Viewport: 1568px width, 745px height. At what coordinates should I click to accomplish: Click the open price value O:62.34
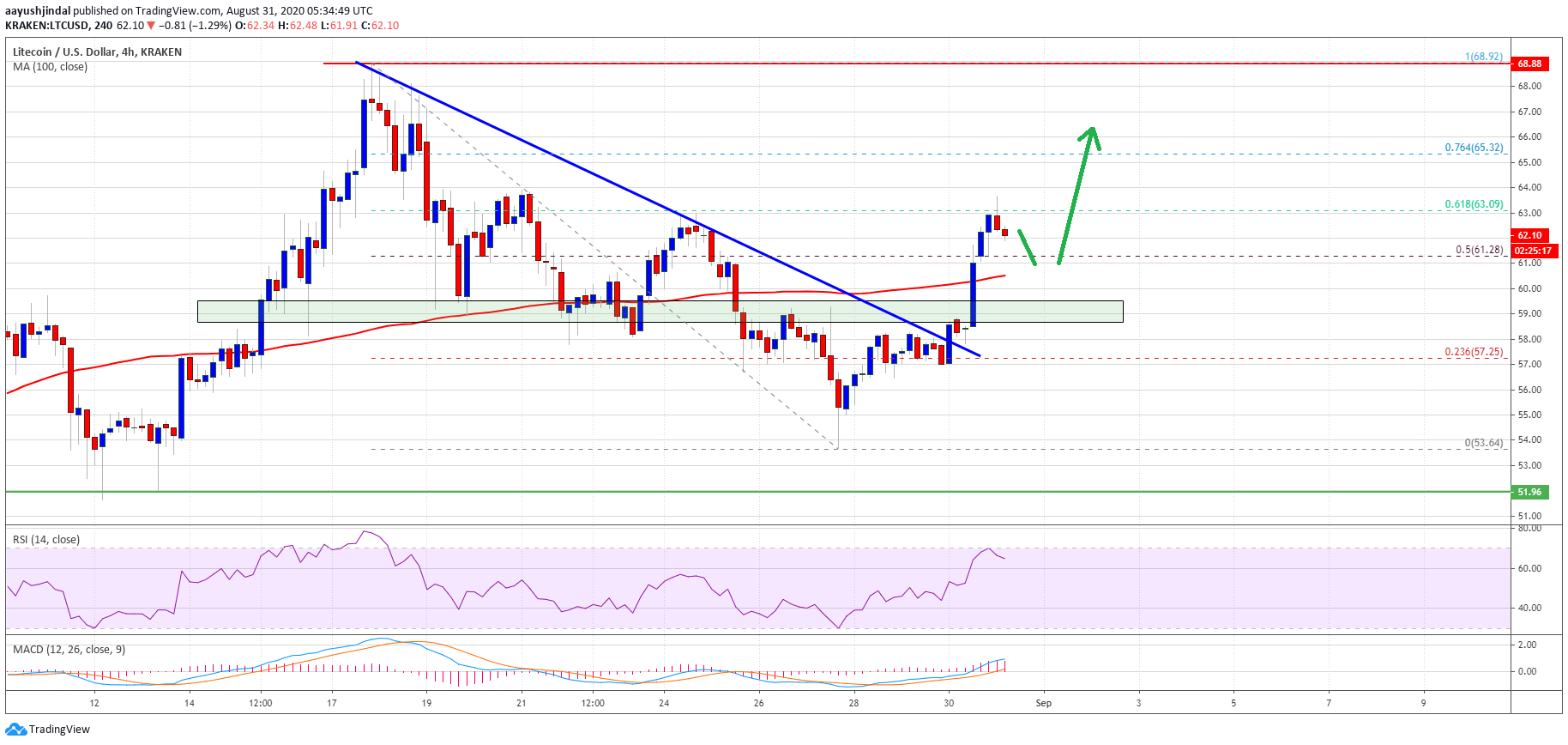click(256, 26)
